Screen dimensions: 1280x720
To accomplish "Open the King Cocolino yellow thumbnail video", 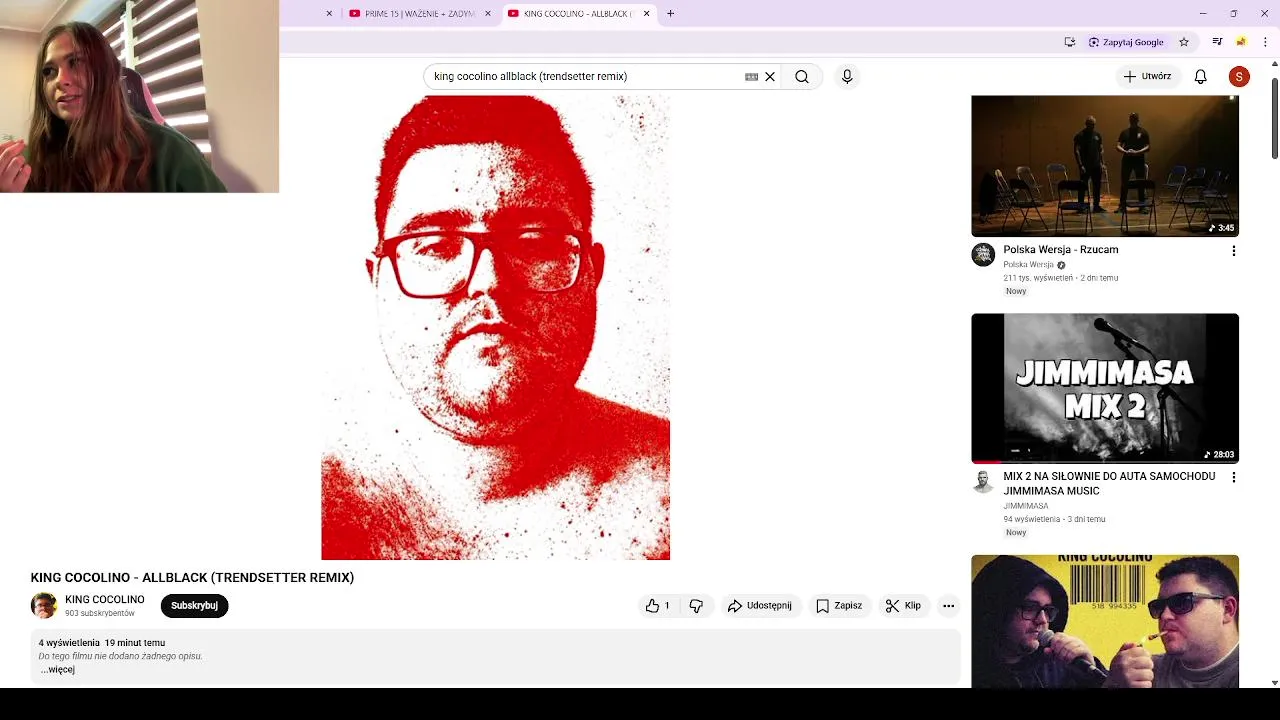I will click(x=1105, y=621).
